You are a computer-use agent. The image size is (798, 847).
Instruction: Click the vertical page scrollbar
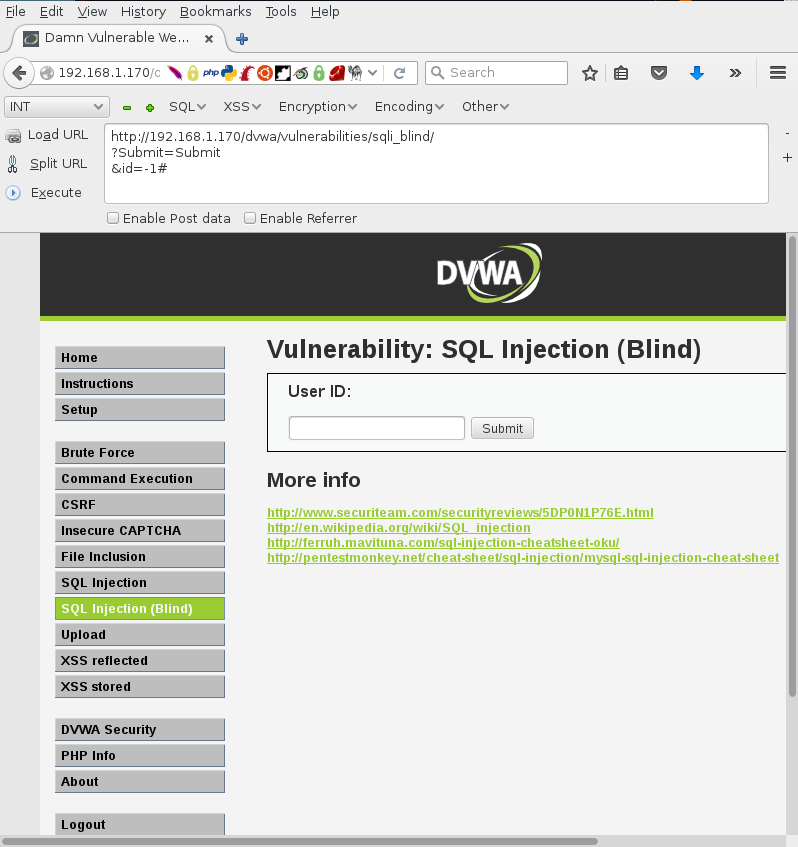tap(792, 467)
